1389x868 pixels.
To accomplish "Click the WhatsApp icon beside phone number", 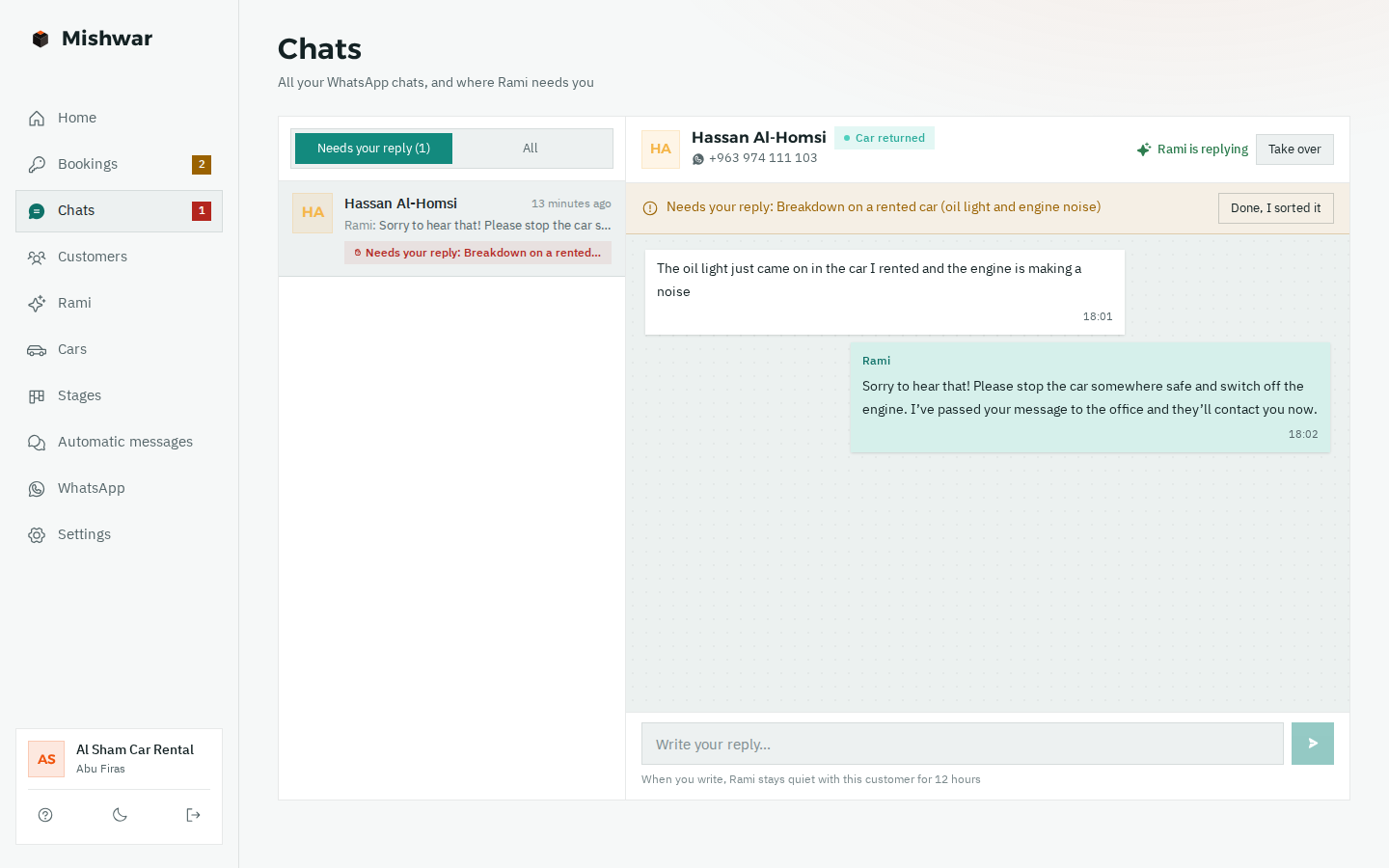I will [x=698, y=159].
